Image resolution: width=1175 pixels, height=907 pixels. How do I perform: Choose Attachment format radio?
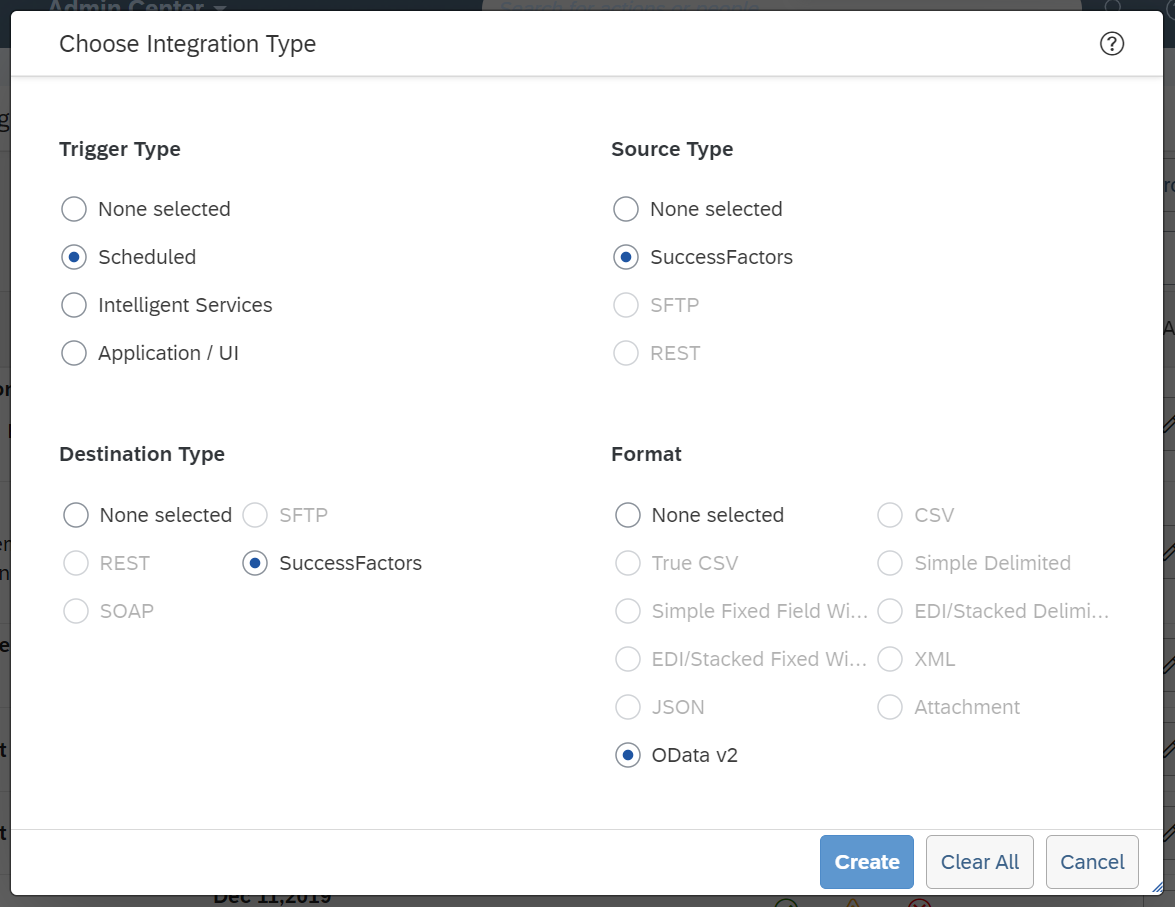click(x=889, y=707)
